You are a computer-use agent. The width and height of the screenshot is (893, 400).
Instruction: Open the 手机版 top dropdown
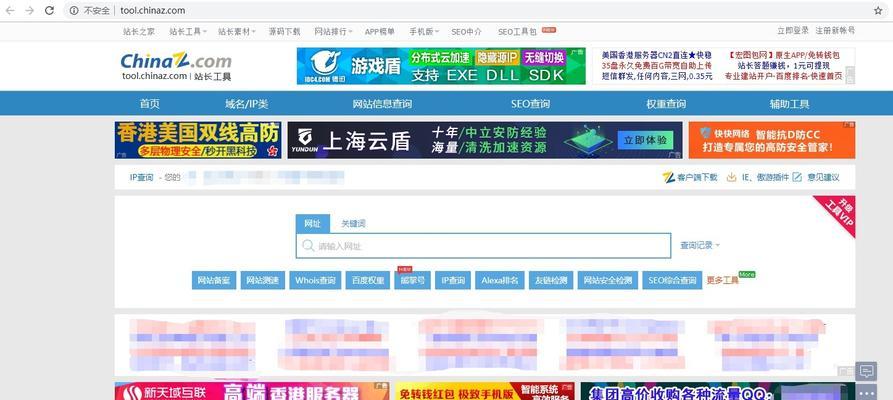pyautogui.click(x=423, y=32)
